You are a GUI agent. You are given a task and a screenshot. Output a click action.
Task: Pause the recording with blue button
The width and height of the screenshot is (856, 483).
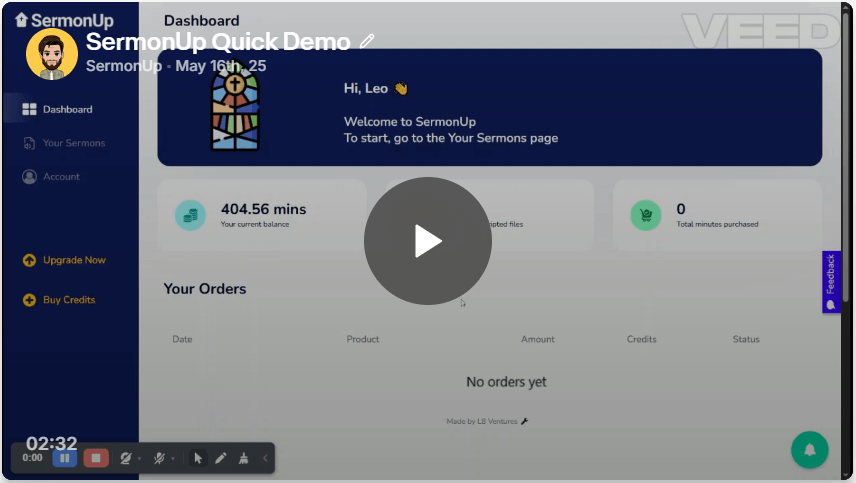(64, 458)
